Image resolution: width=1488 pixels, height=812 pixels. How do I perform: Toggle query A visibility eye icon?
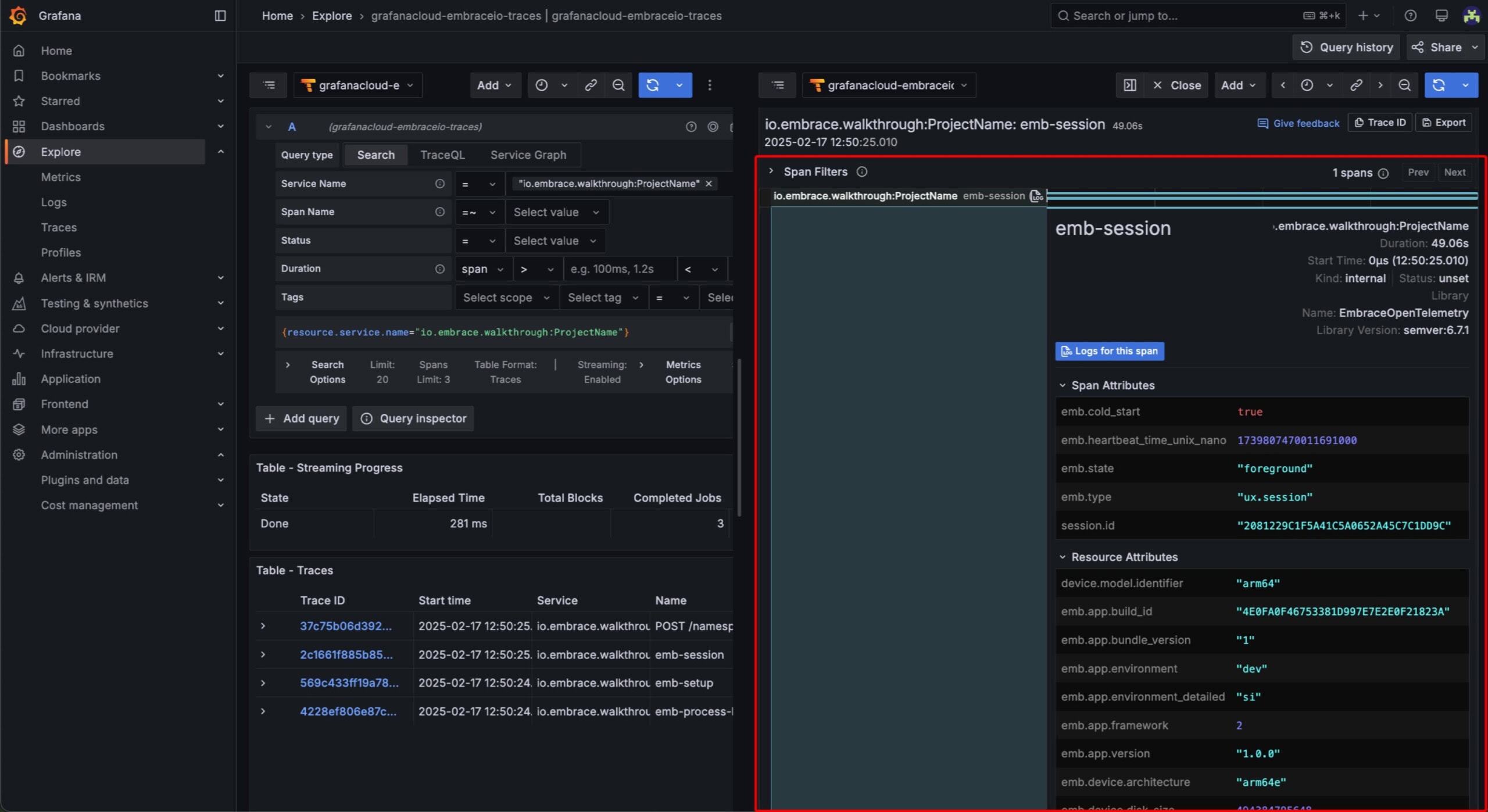point(713,127)
